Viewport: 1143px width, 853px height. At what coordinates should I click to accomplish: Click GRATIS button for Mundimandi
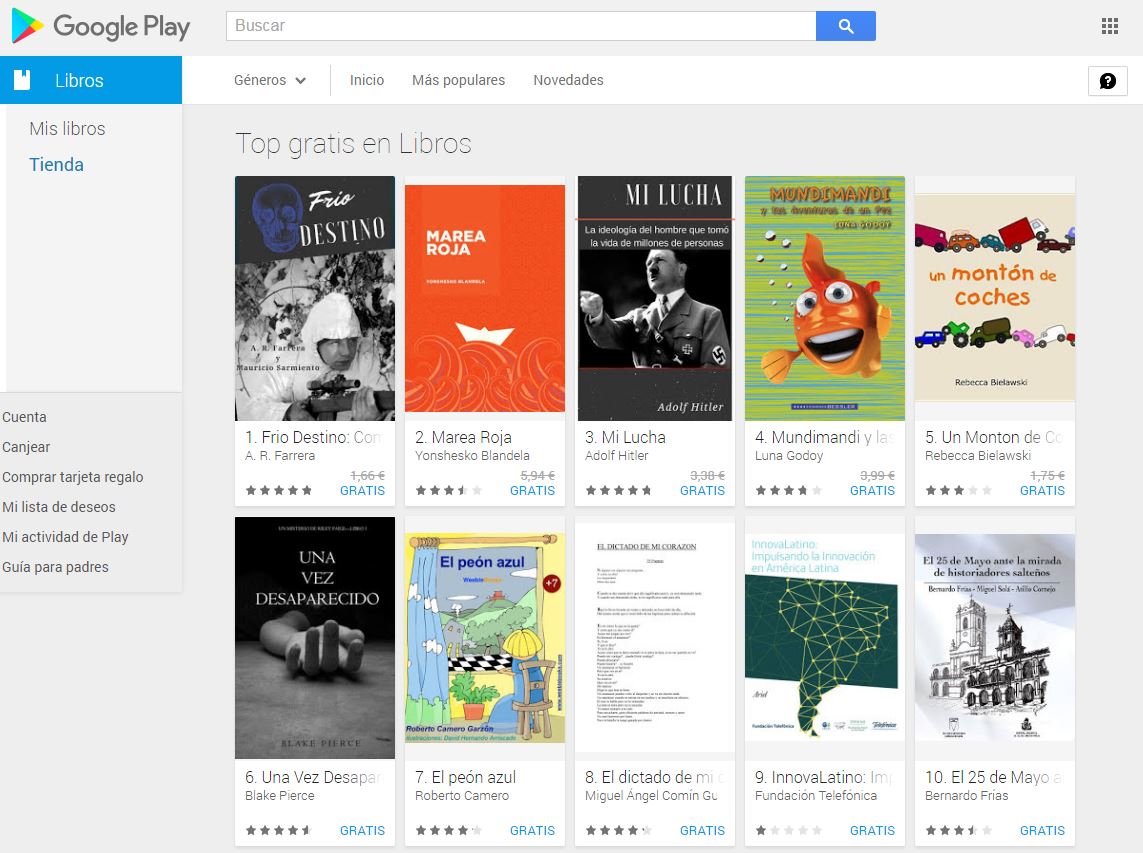click(x=872, y=491)
